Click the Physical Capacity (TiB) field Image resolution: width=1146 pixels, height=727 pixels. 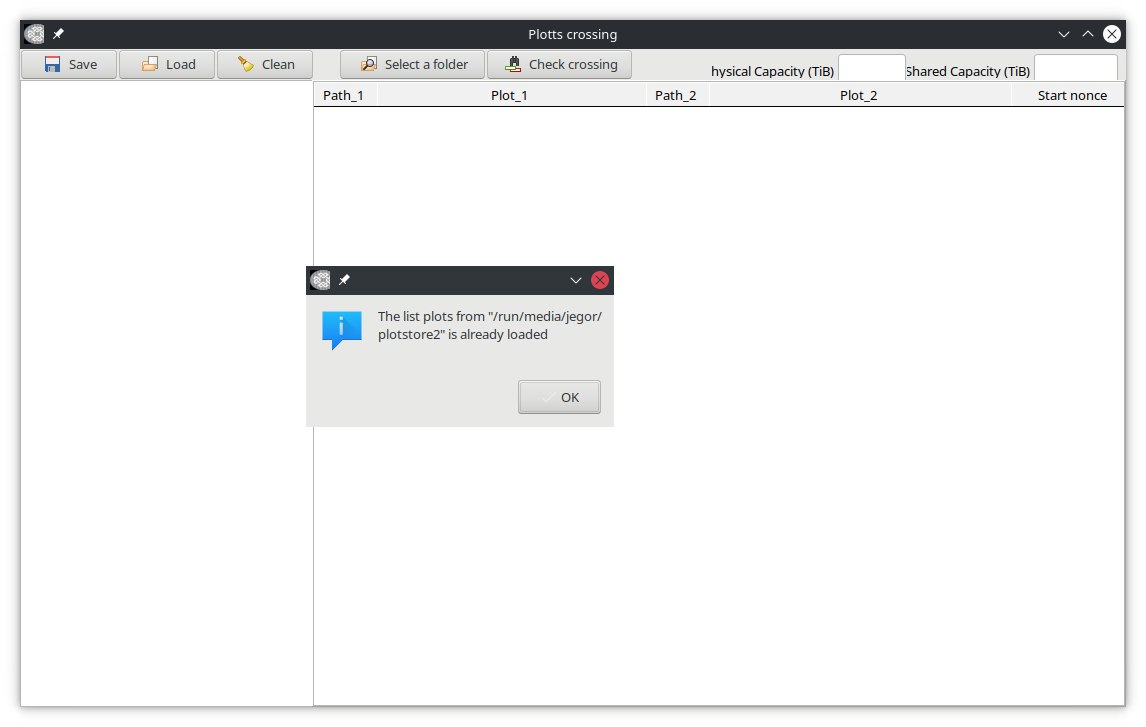(871, 68)
